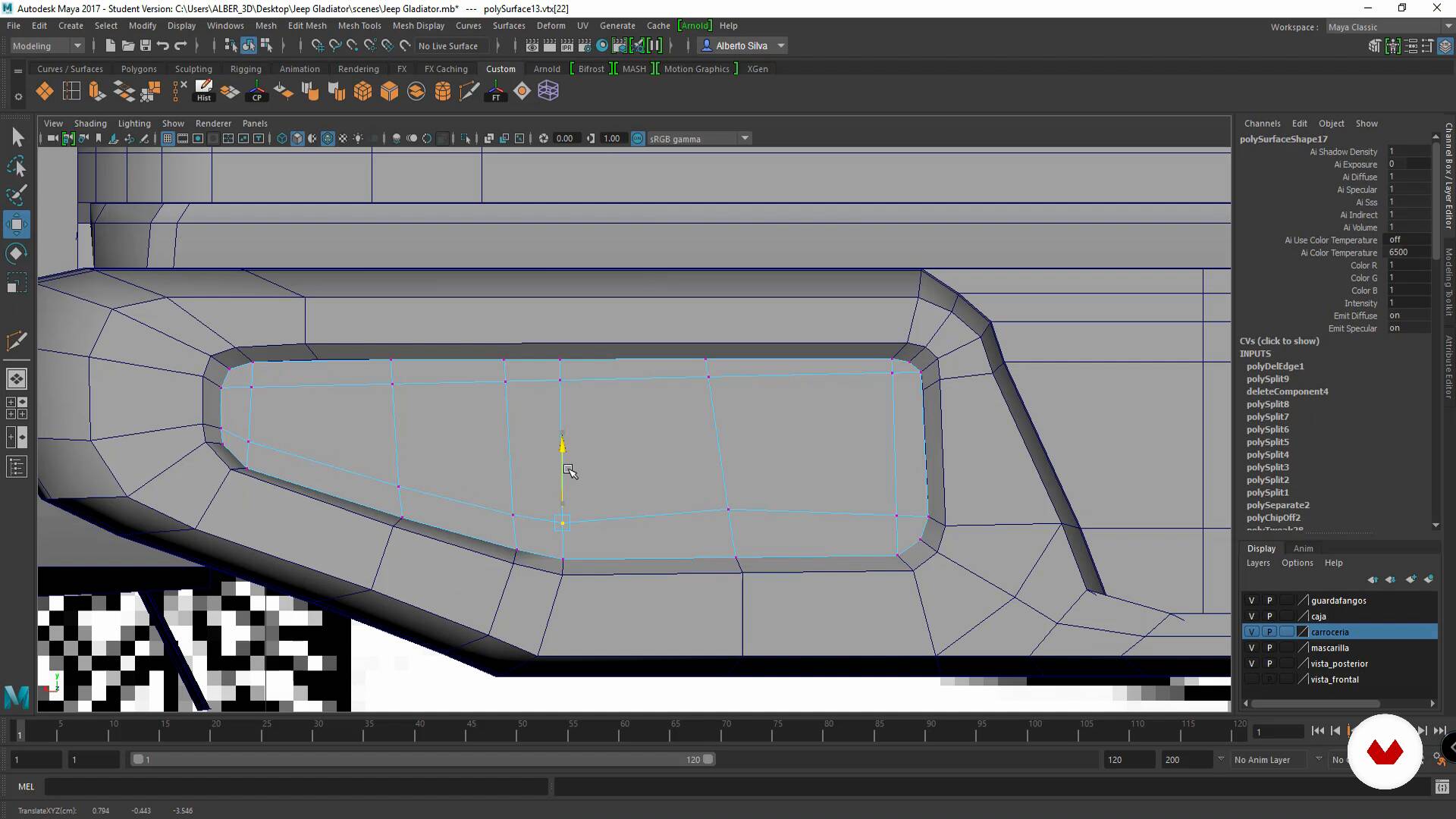
Task: Toggle use all lights bulb icon
Action: pos(358,139)
